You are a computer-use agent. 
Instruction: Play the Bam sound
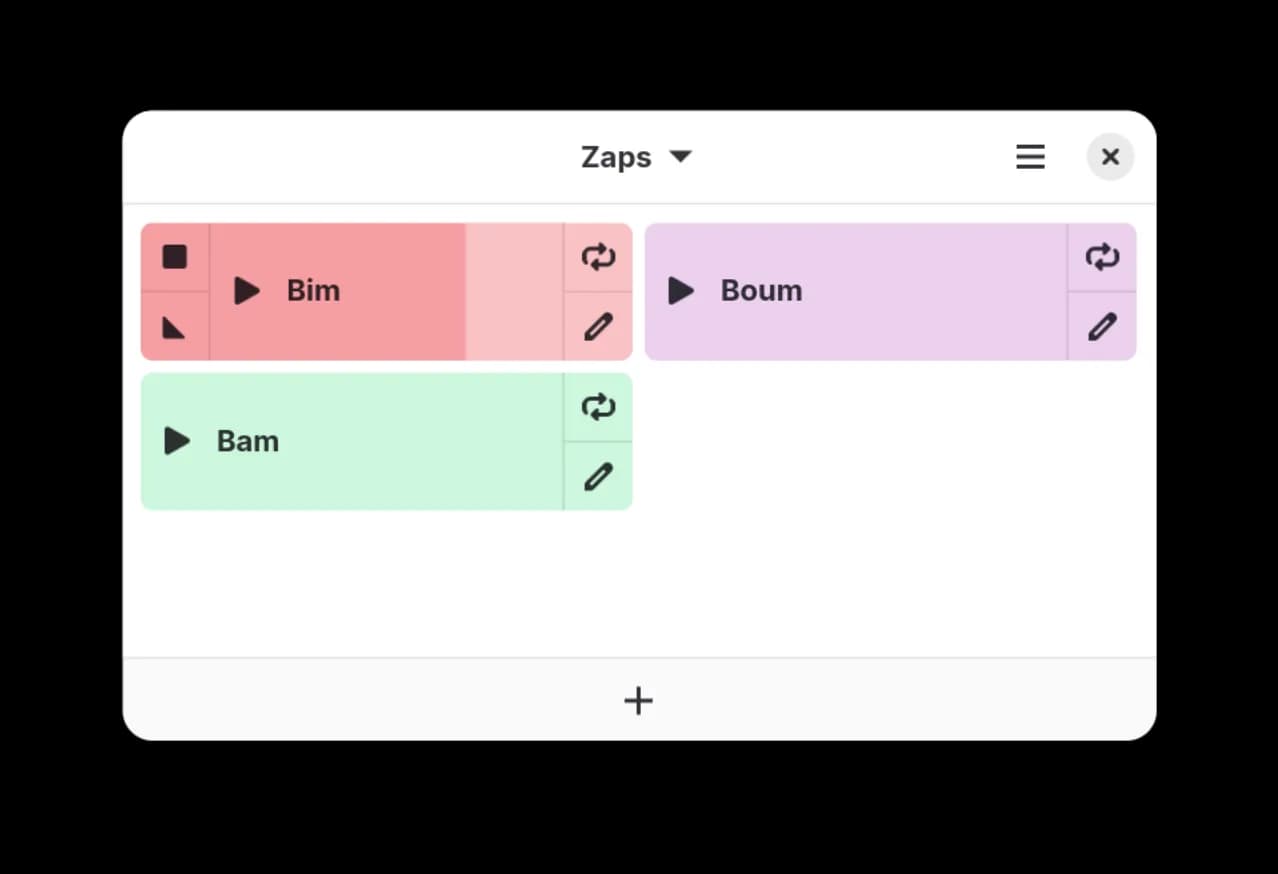click(x=177, y=441)
